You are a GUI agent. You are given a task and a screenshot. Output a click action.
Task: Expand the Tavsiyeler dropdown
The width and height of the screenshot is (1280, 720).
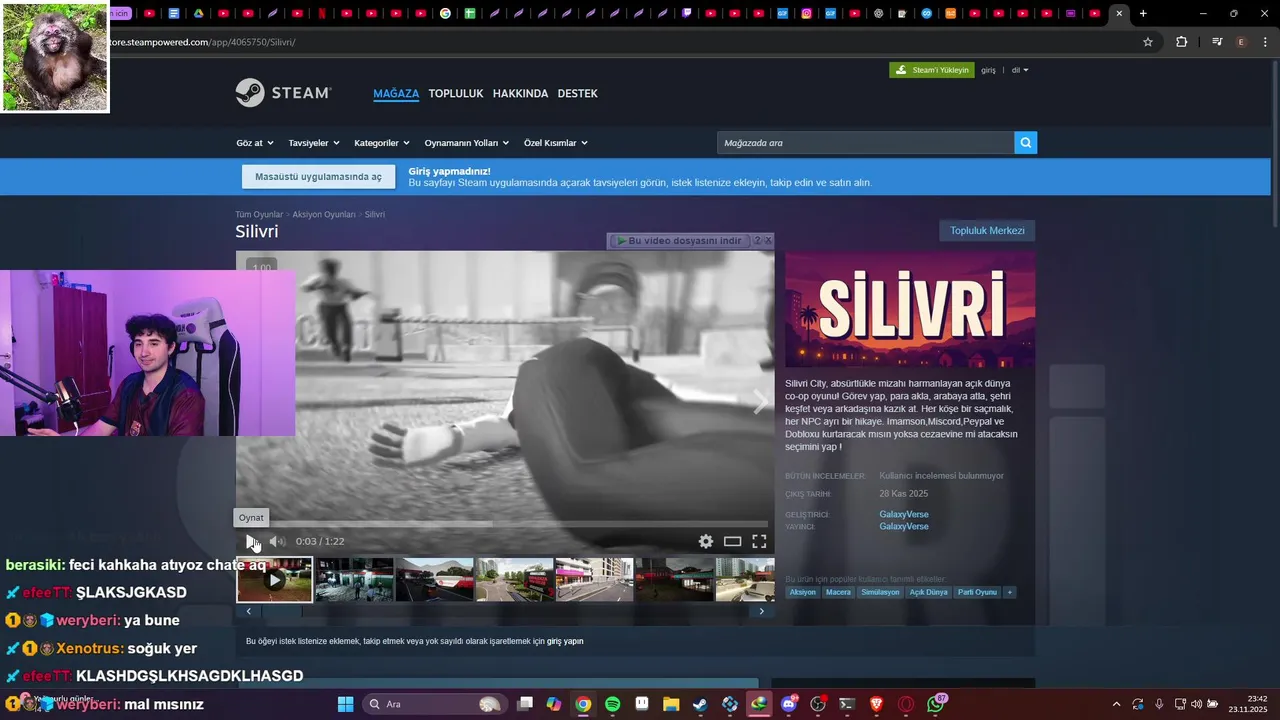[x=314, y=143]
